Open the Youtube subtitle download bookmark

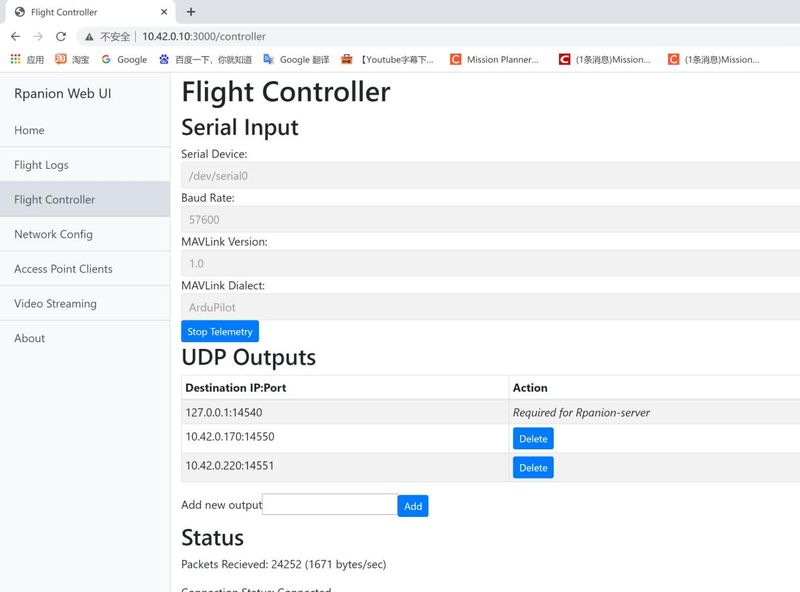[388, 60]
